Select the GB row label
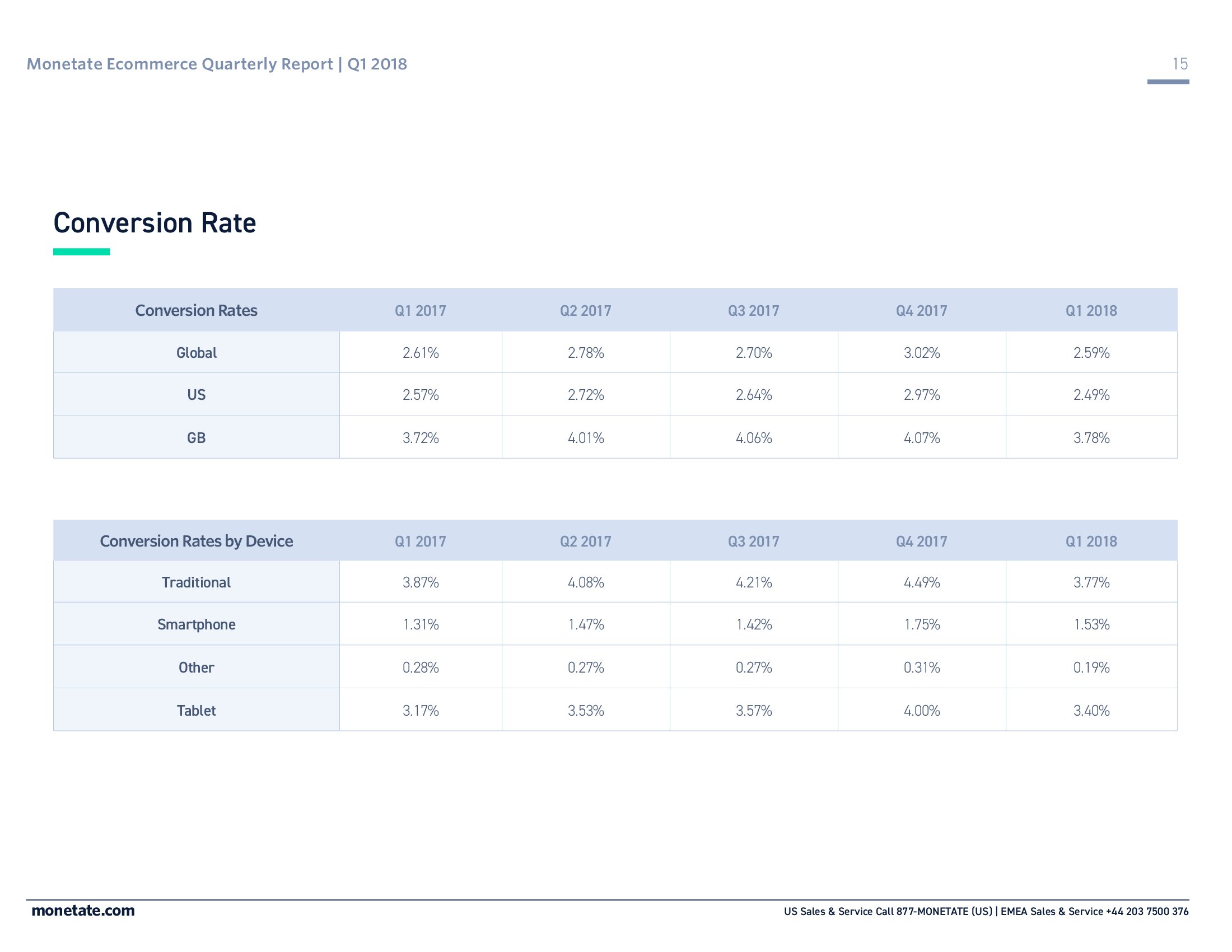The image size is (1232, 952). (x=197, y=438)
